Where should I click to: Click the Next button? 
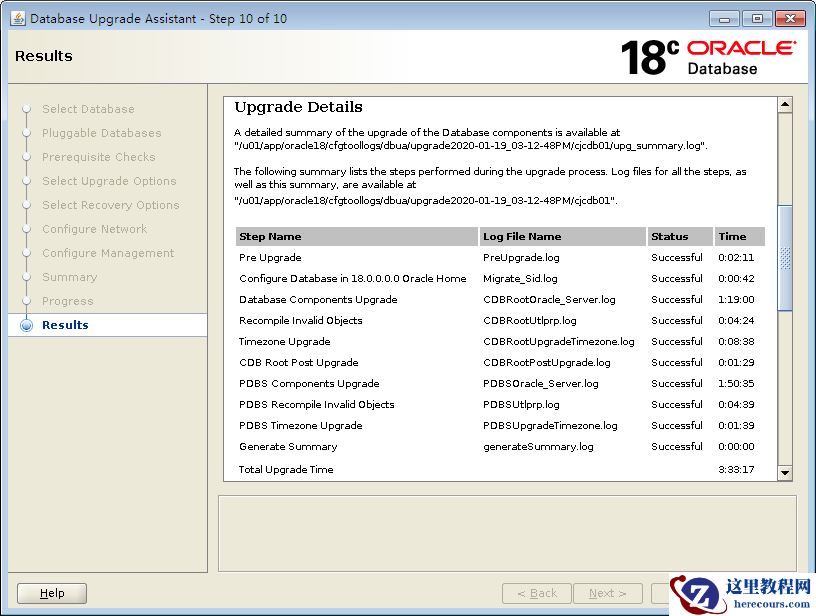608,593
